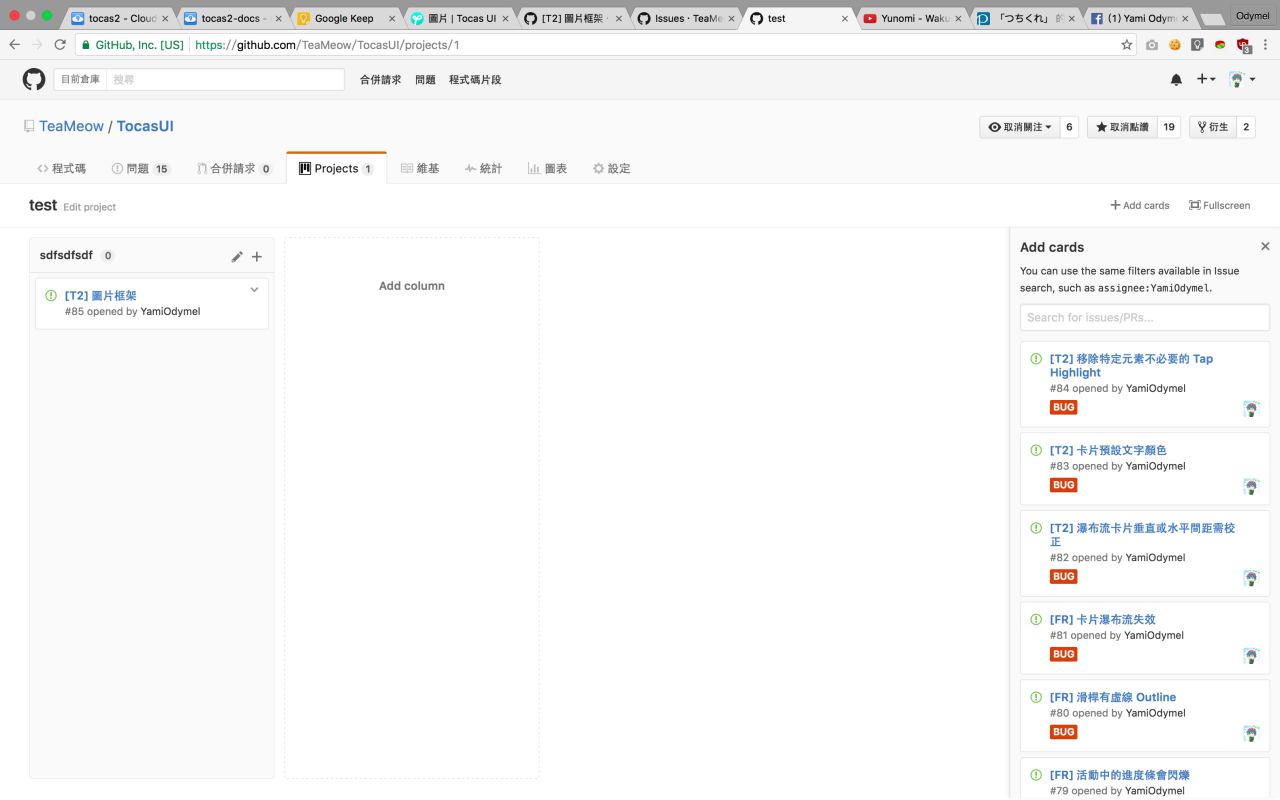This screenshot has width=1280, height=800.
Task: Click the Add column placeholder
Action: (411, 286)
